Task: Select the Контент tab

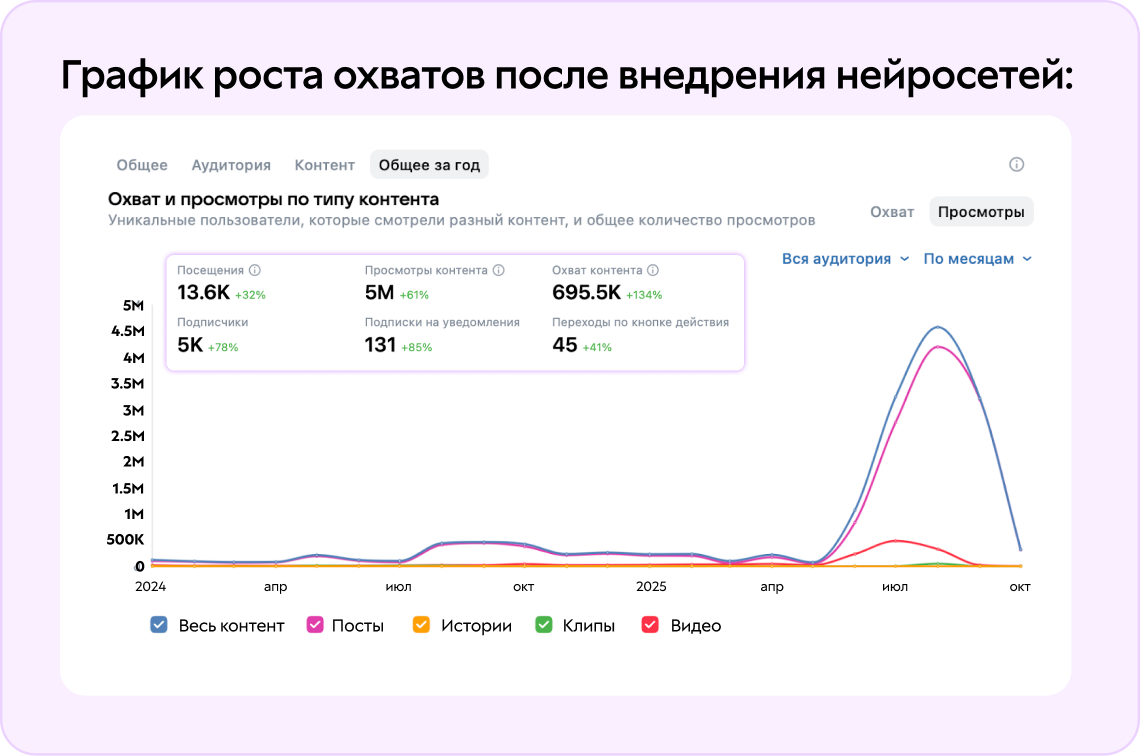Action: pyautogui.click(x=324, y=165)
